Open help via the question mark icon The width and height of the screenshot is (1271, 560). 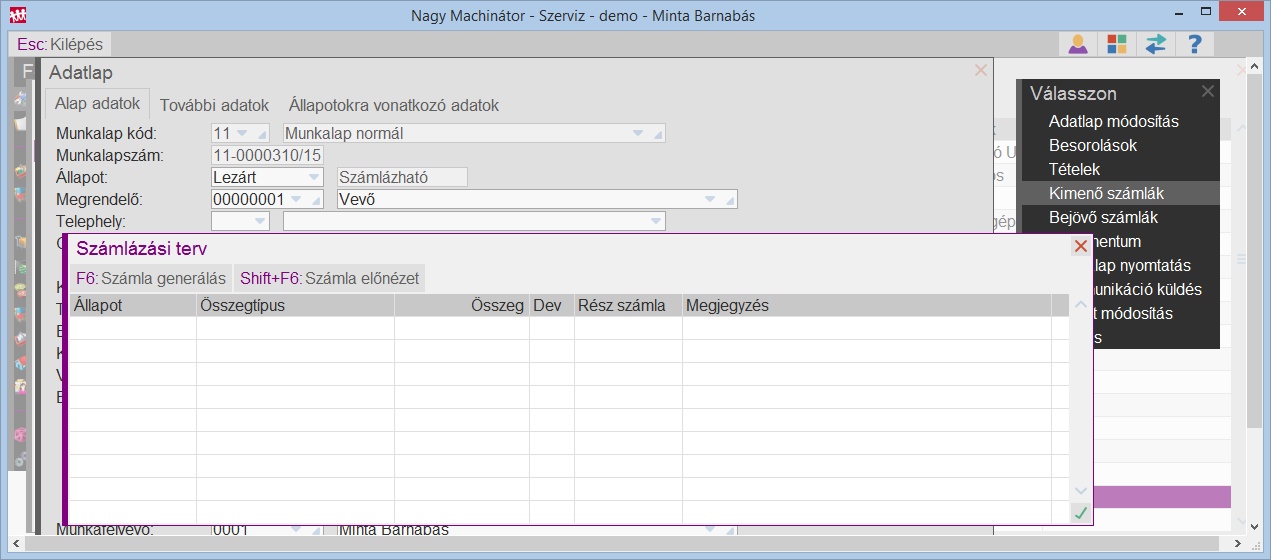click(x=1194, y=44)
